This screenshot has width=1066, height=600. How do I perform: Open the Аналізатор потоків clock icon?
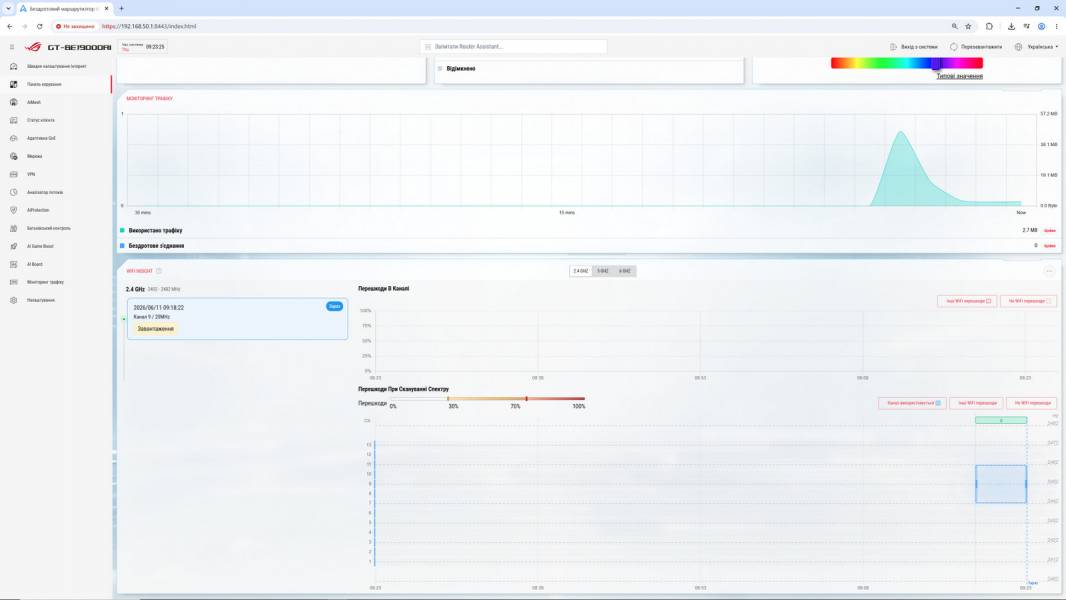(14, 192)
